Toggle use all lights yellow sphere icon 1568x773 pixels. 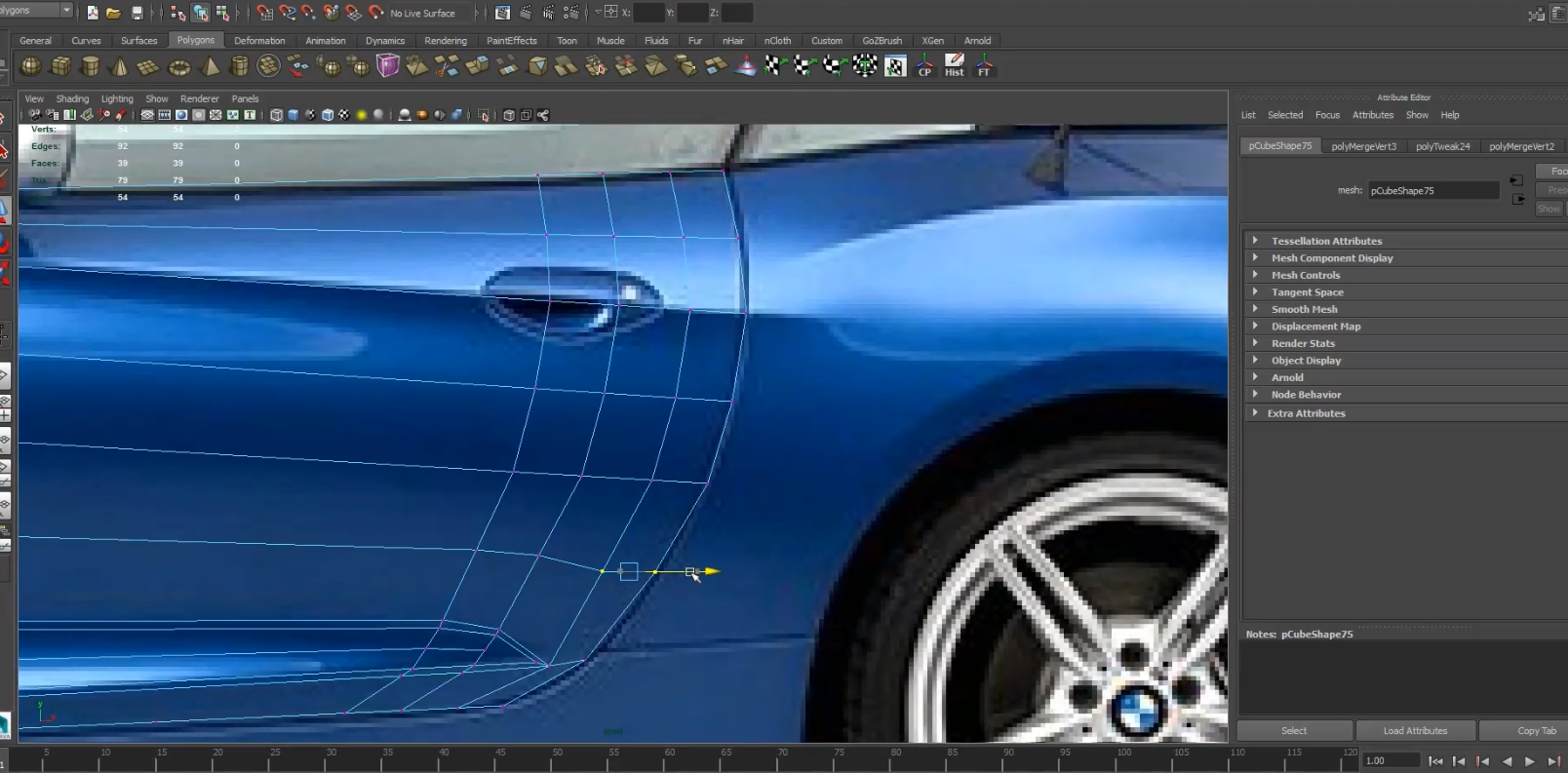362,115
